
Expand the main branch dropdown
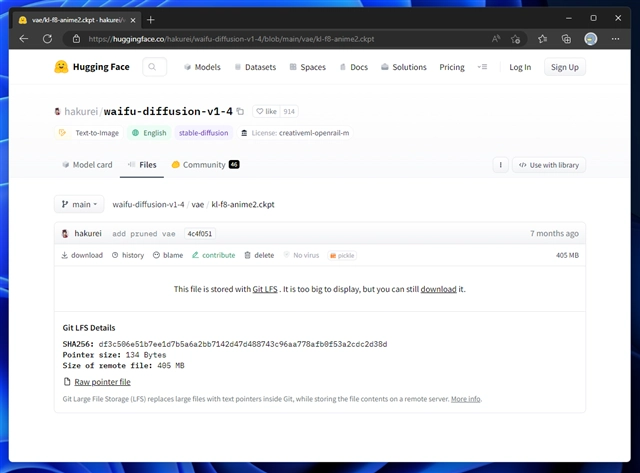pyautogui.click(x=79, y=204)
